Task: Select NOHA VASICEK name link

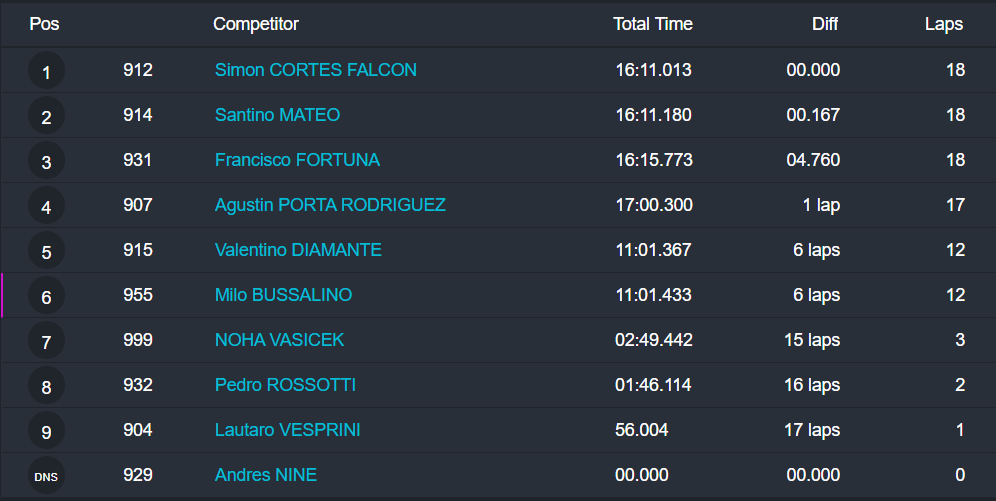Action: [x=279, y=340]
